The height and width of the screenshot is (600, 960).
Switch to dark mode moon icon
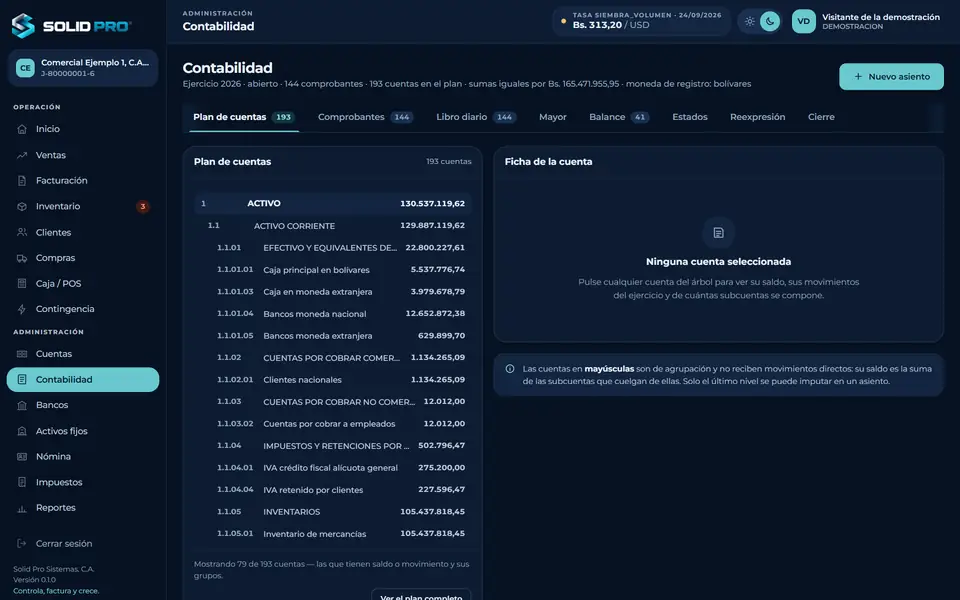[x=770, y=21]
